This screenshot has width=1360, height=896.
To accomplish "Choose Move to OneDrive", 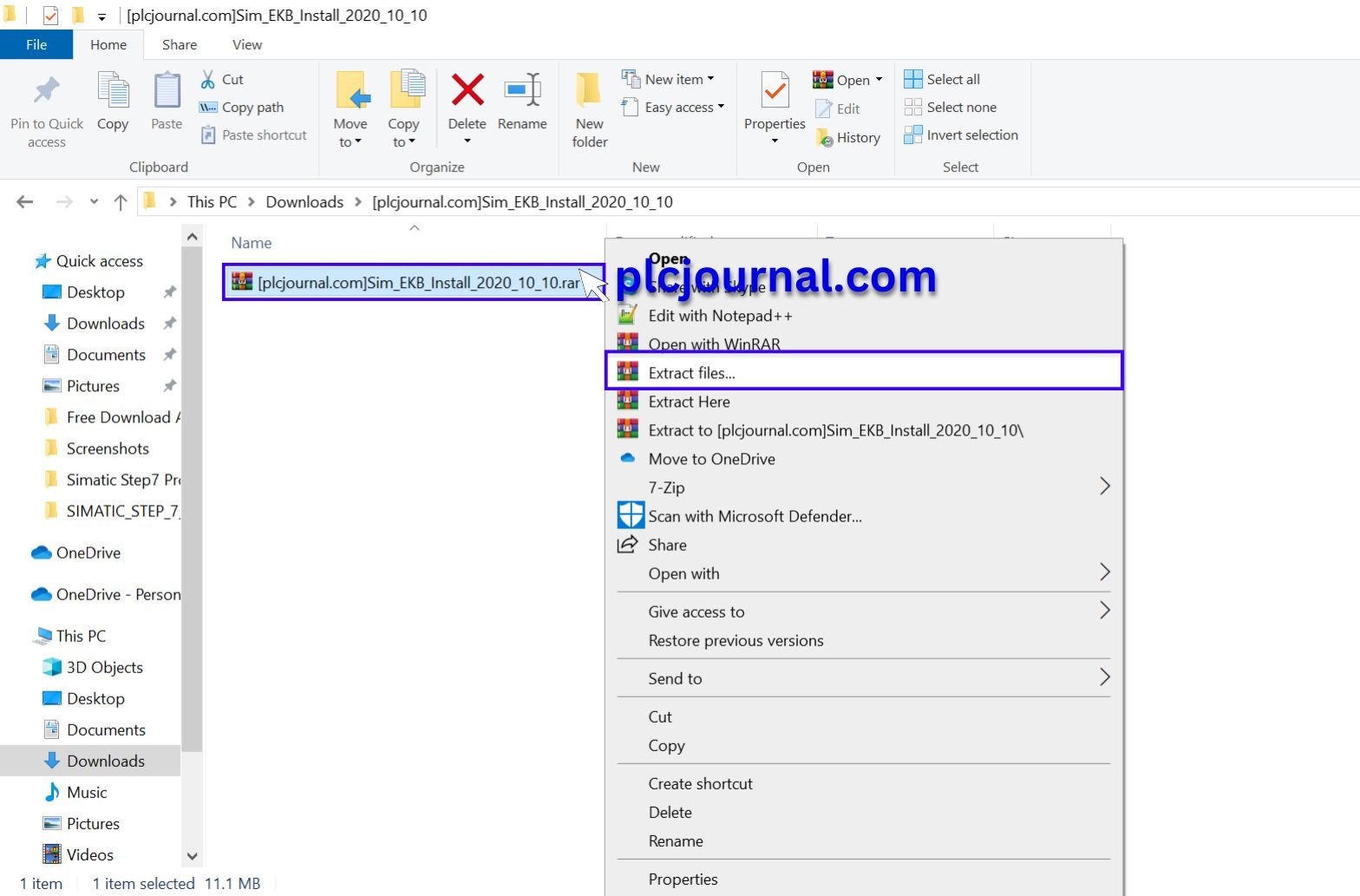I will point(863,459).
